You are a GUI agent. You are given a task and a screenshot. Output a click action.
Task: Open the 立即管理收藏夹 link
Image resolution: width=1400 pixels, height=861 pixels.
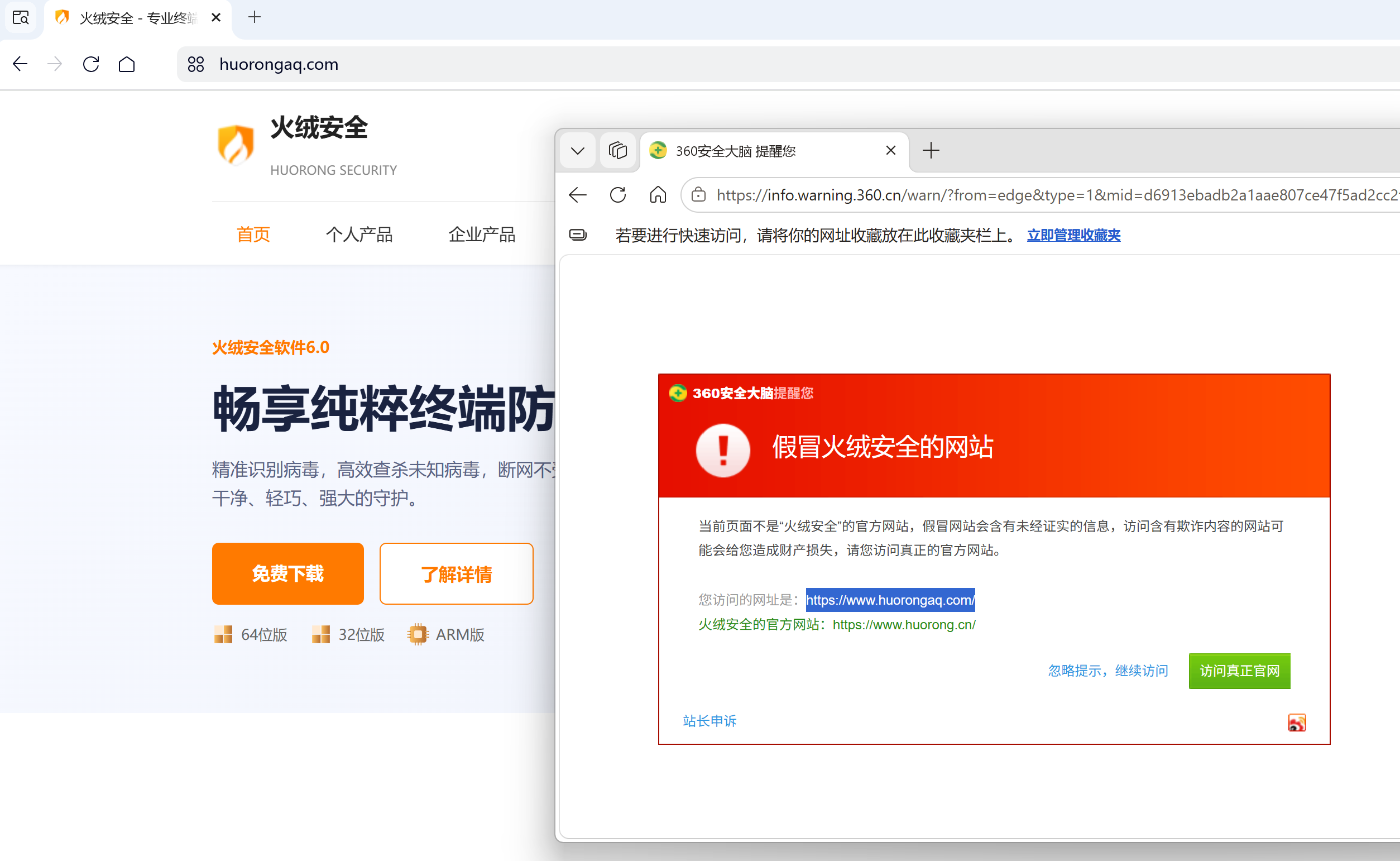pos(1073,235)
